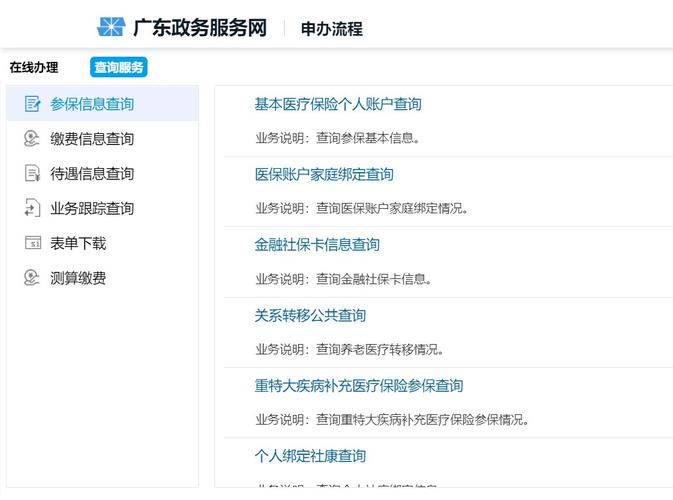This screenshot has width=673, height=500.
Task: Click the 参保信息查询 sidebar icon
Action: [33, 104]
